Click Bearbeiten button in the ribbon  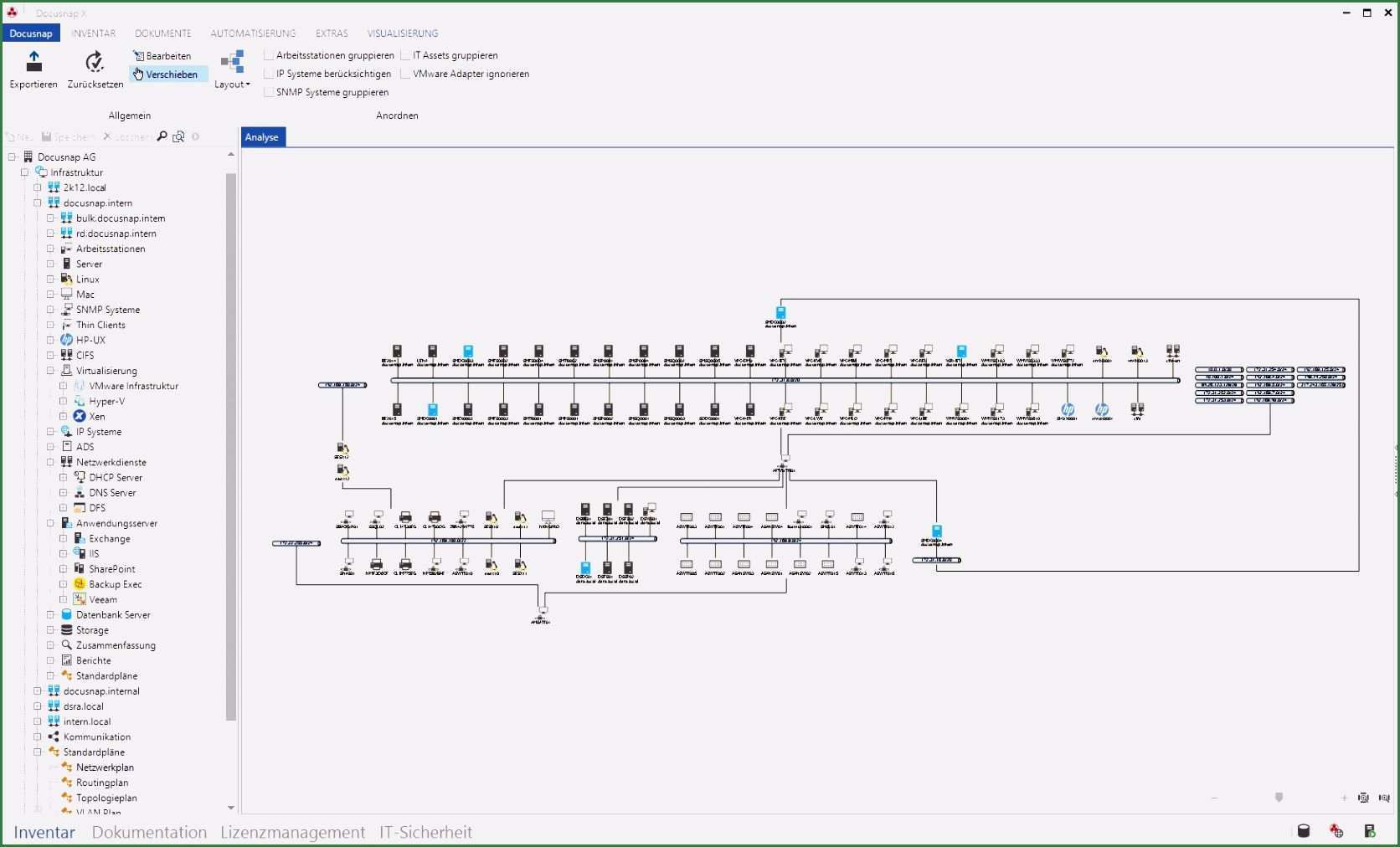click(163, 56)
